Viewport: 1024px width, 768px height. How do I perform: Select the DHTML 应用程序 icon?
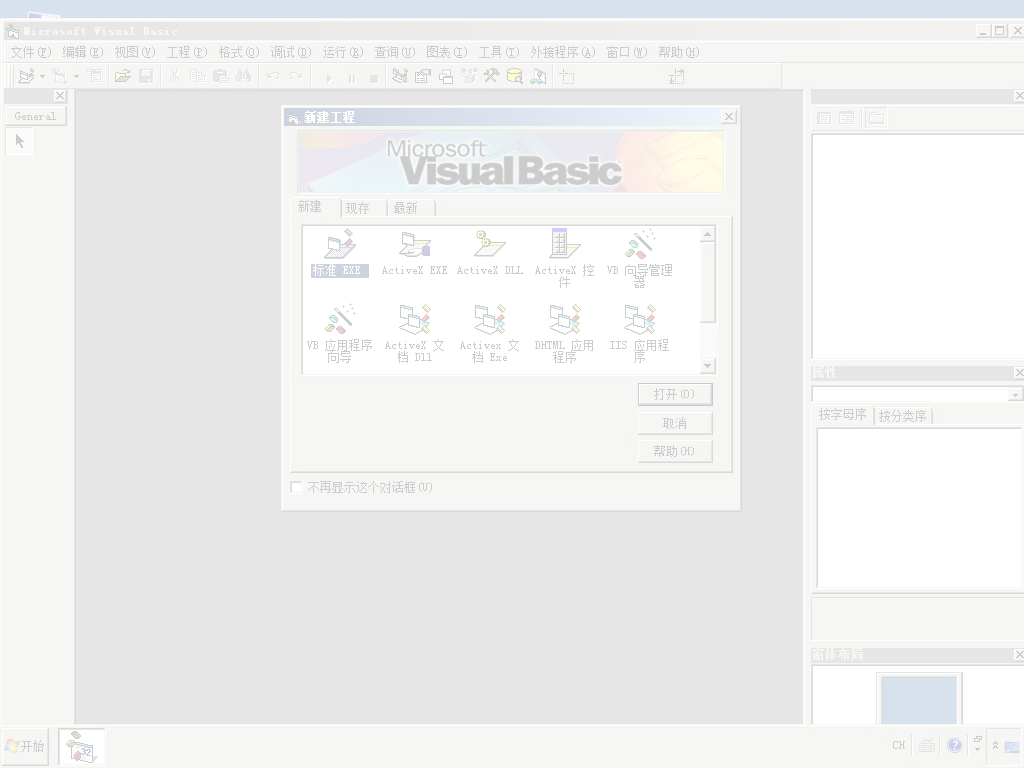(564, 333)
